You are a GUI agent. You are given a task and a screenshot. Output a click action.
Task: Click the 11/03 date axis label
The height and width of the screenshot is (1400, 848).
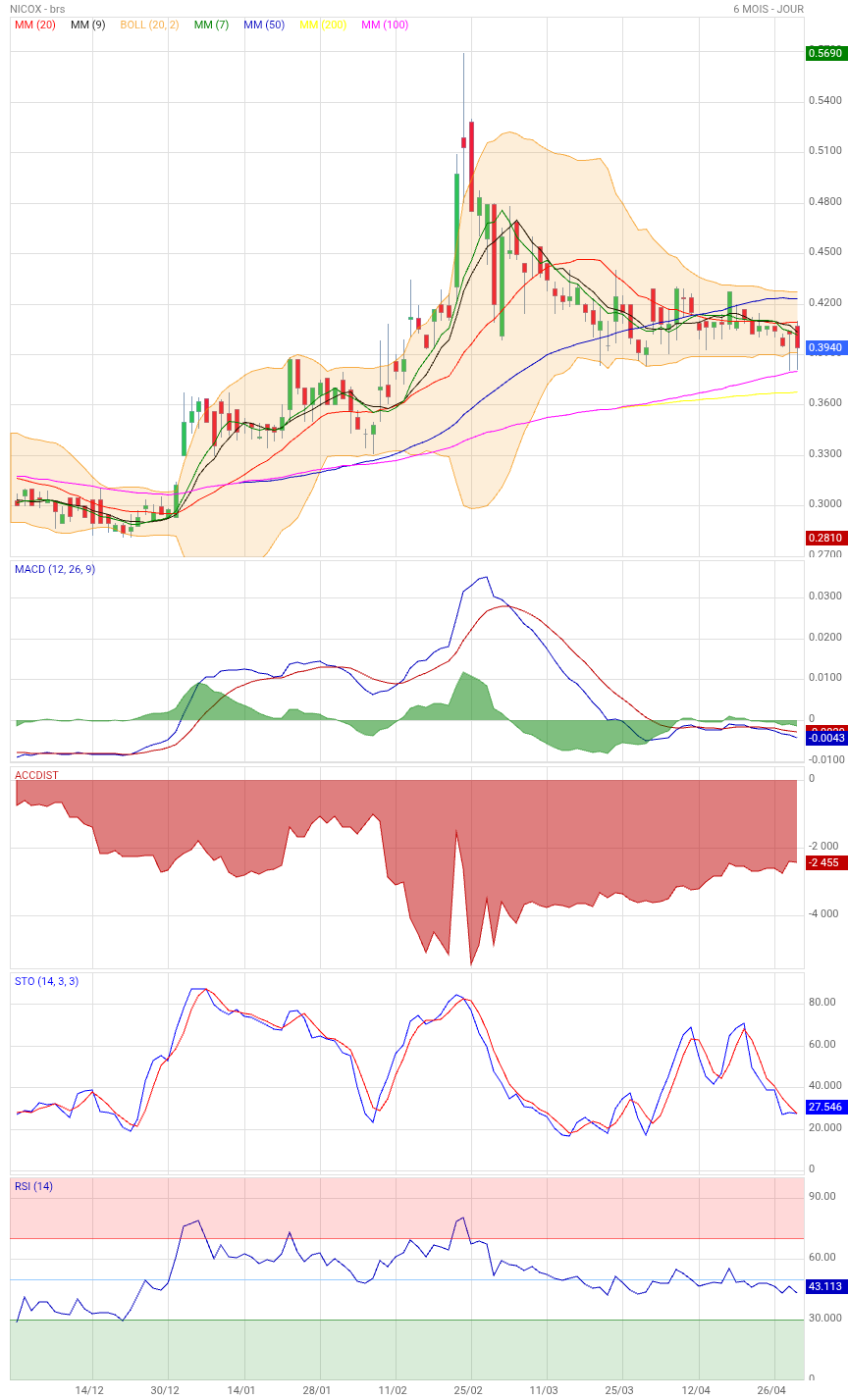click(544, 1390)
